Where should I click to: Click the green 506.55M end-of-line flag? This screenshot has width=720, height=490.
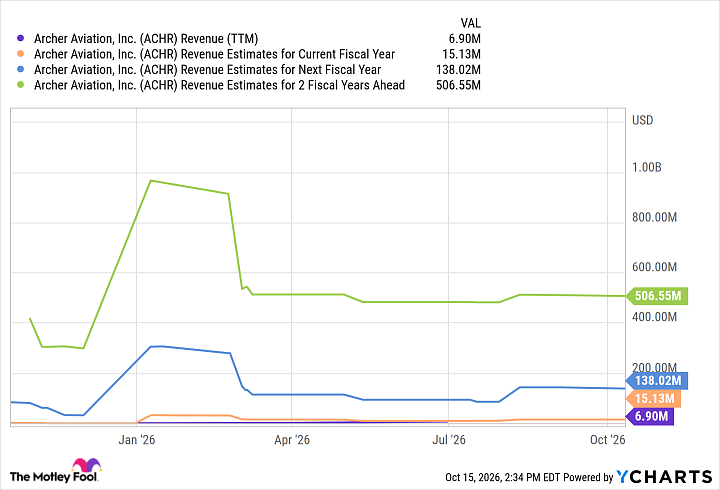(x=657, y=296)
